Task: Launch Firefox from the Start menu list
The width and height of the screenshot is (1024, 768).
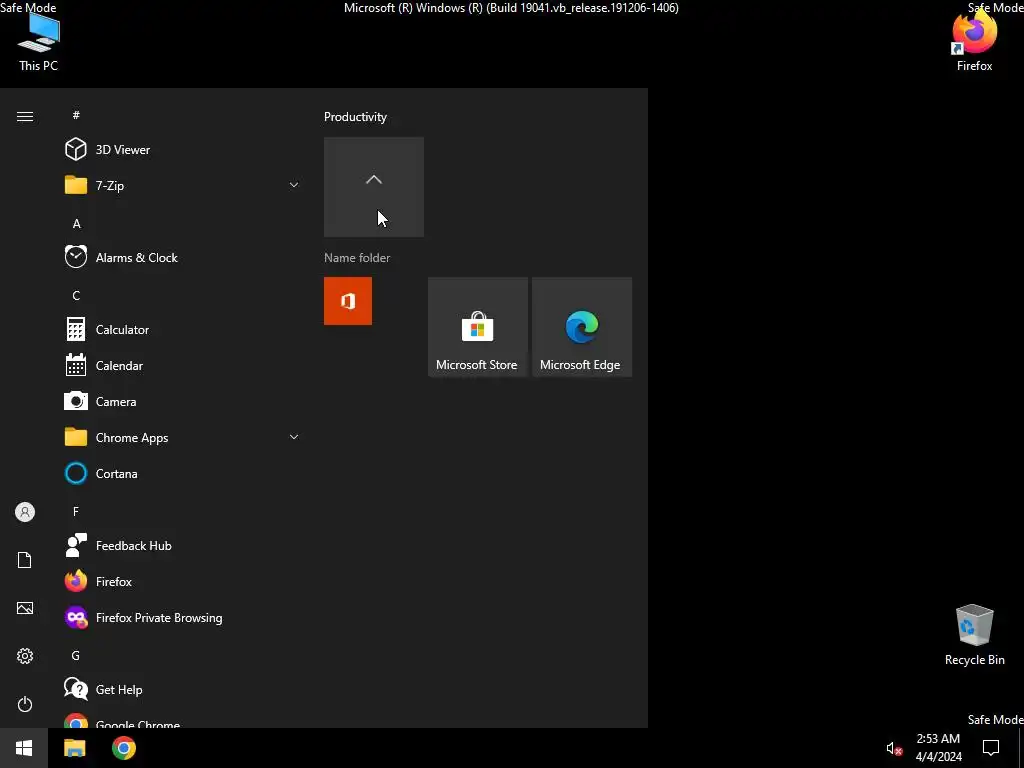Action: (182, 581)
